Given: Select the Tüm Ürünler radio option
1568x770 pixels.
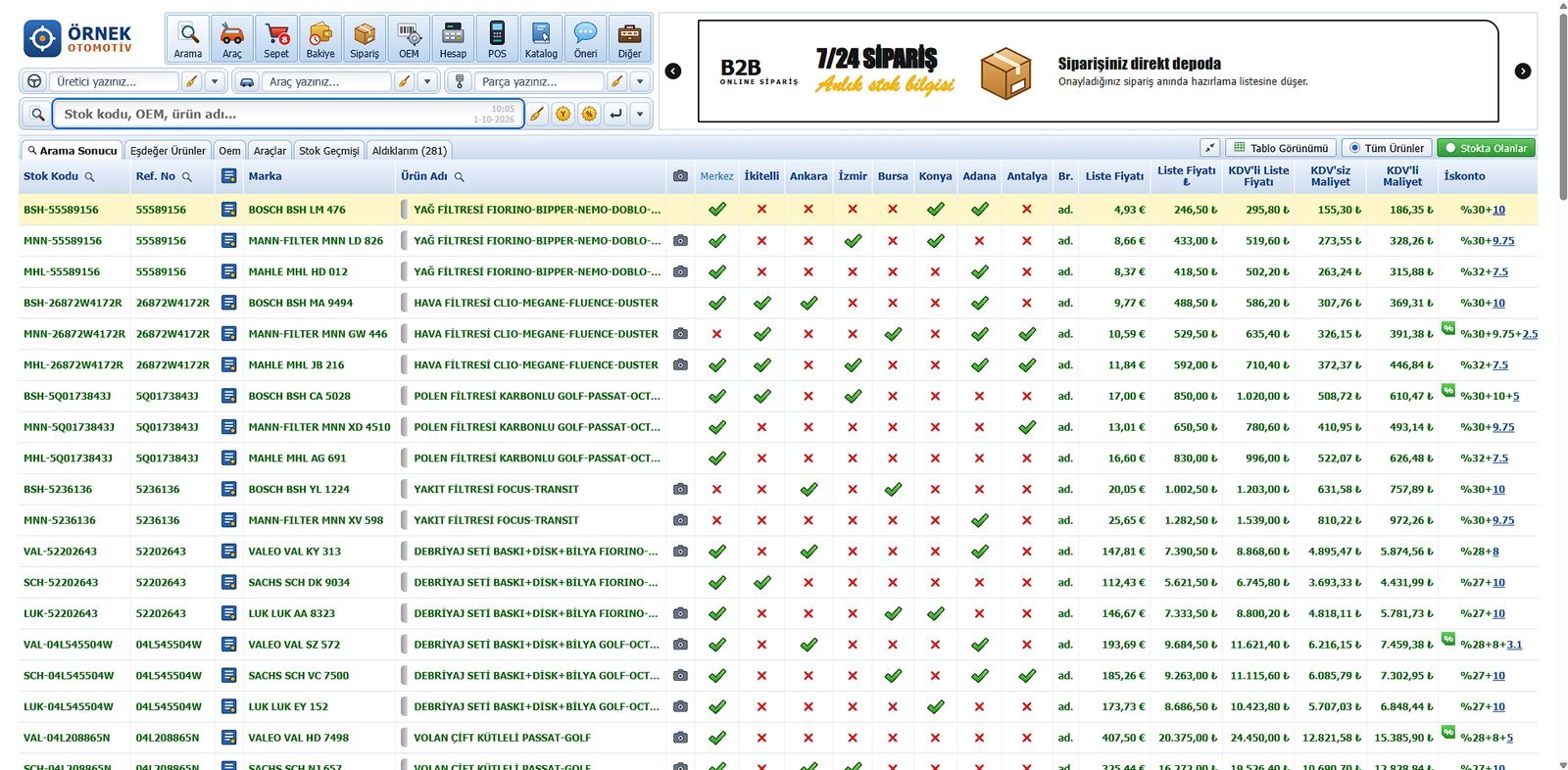Looking at the screenshot, I should [x=1387, y=148].
